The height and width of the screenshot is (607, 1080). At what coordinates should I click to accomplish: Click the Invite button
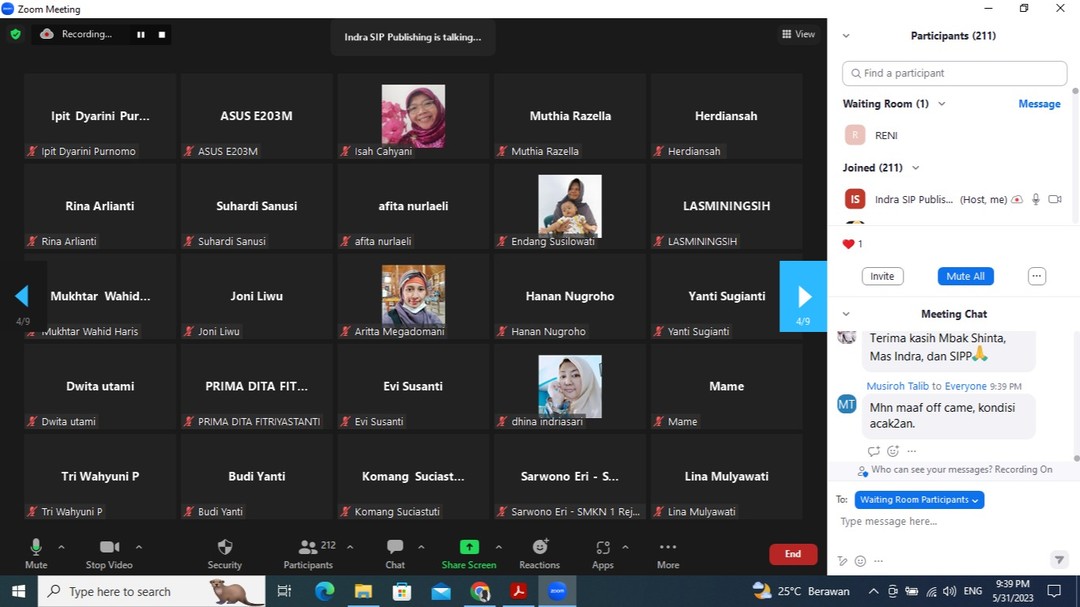(x=882, y=276)
